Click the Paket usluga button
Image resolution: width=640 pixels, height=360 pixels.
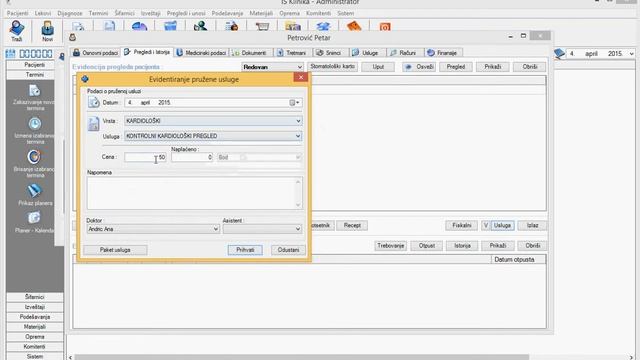pyautogui.click(x=115, y=250)
